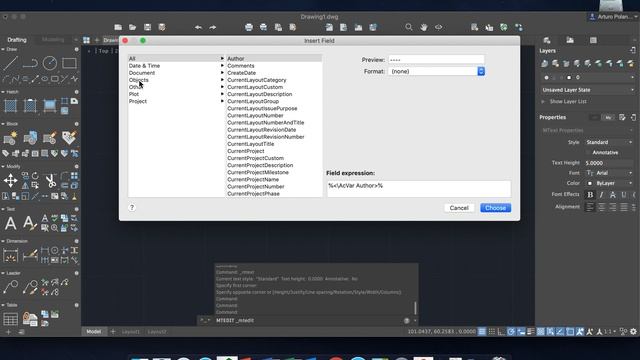Select the Plot field category
Viewport: 640px width, 360px height.
(x=134, y=94)
